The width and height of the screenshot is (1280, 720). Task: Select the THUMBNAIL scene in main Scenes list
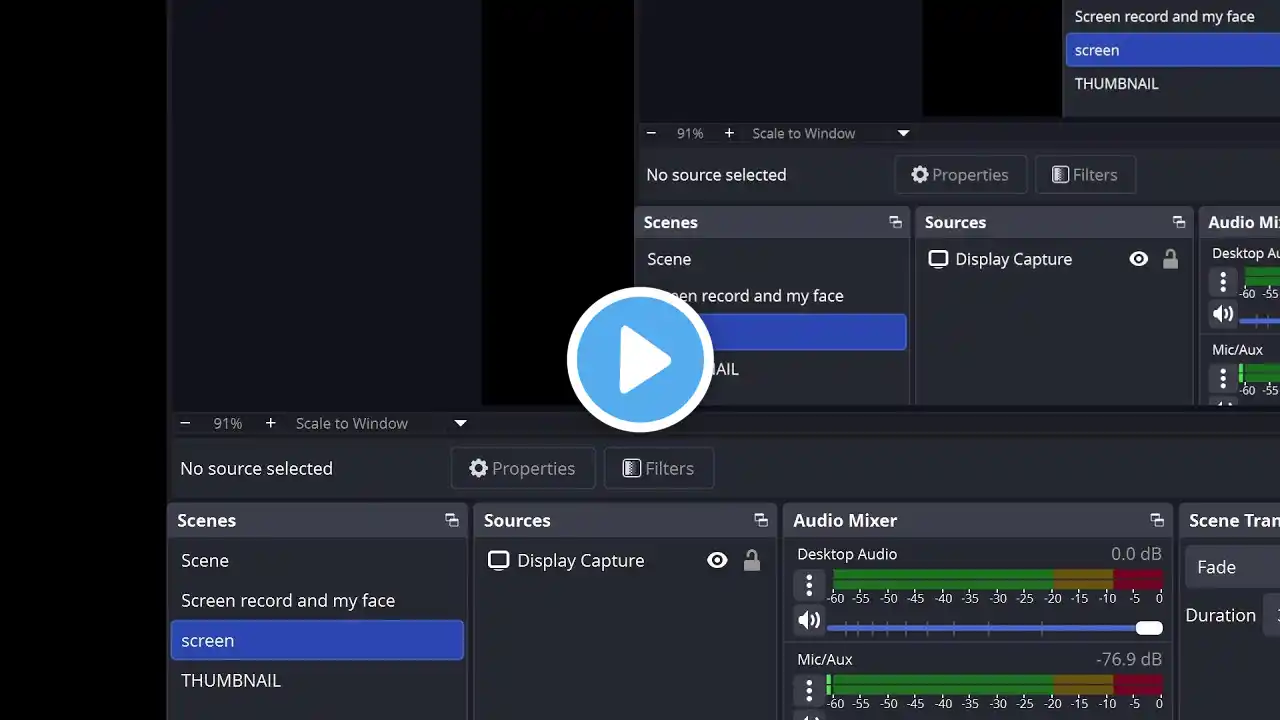[x=317, y=680]
